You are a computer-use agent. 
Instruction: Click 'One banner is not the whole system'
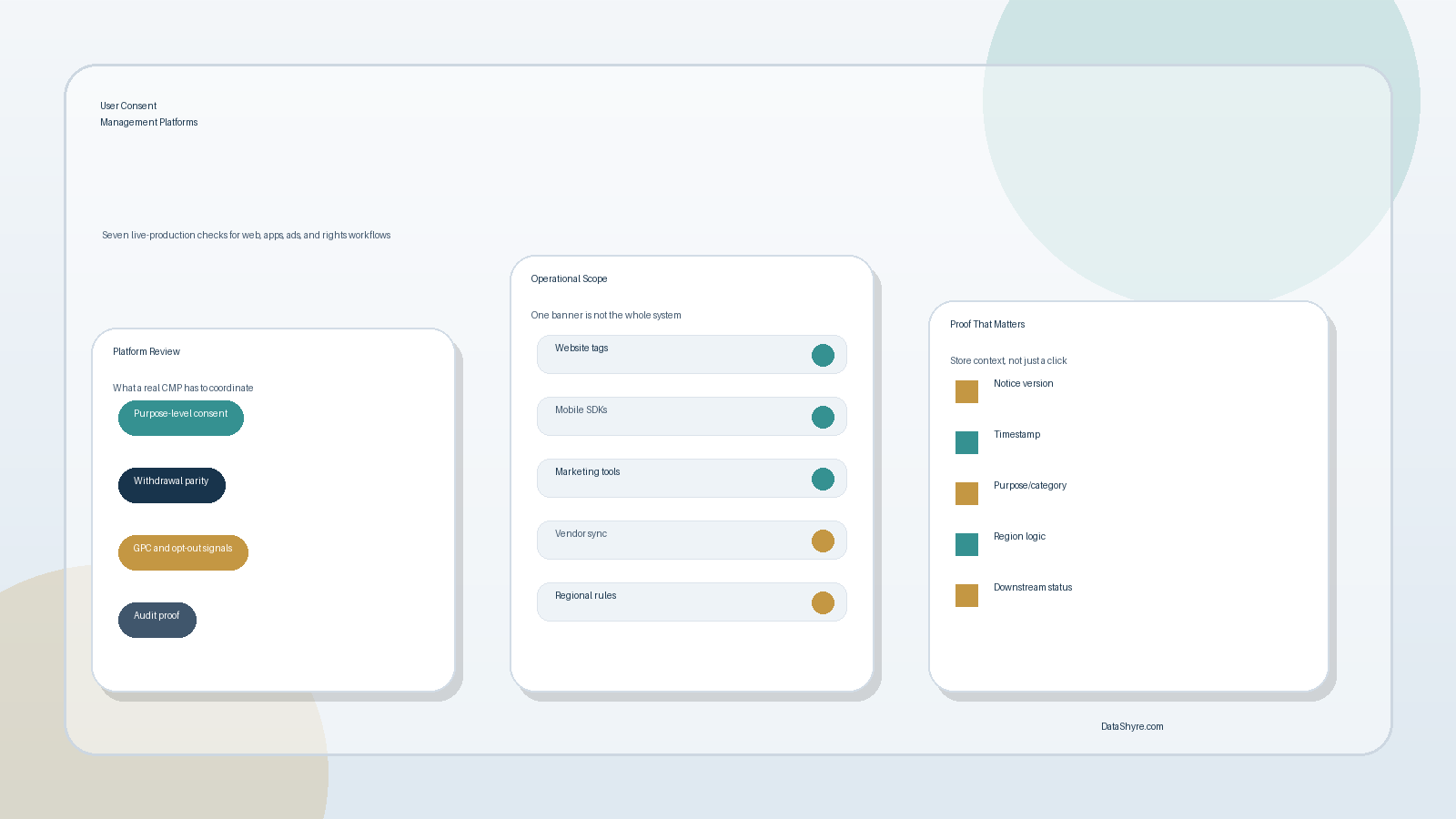[606, 315]
